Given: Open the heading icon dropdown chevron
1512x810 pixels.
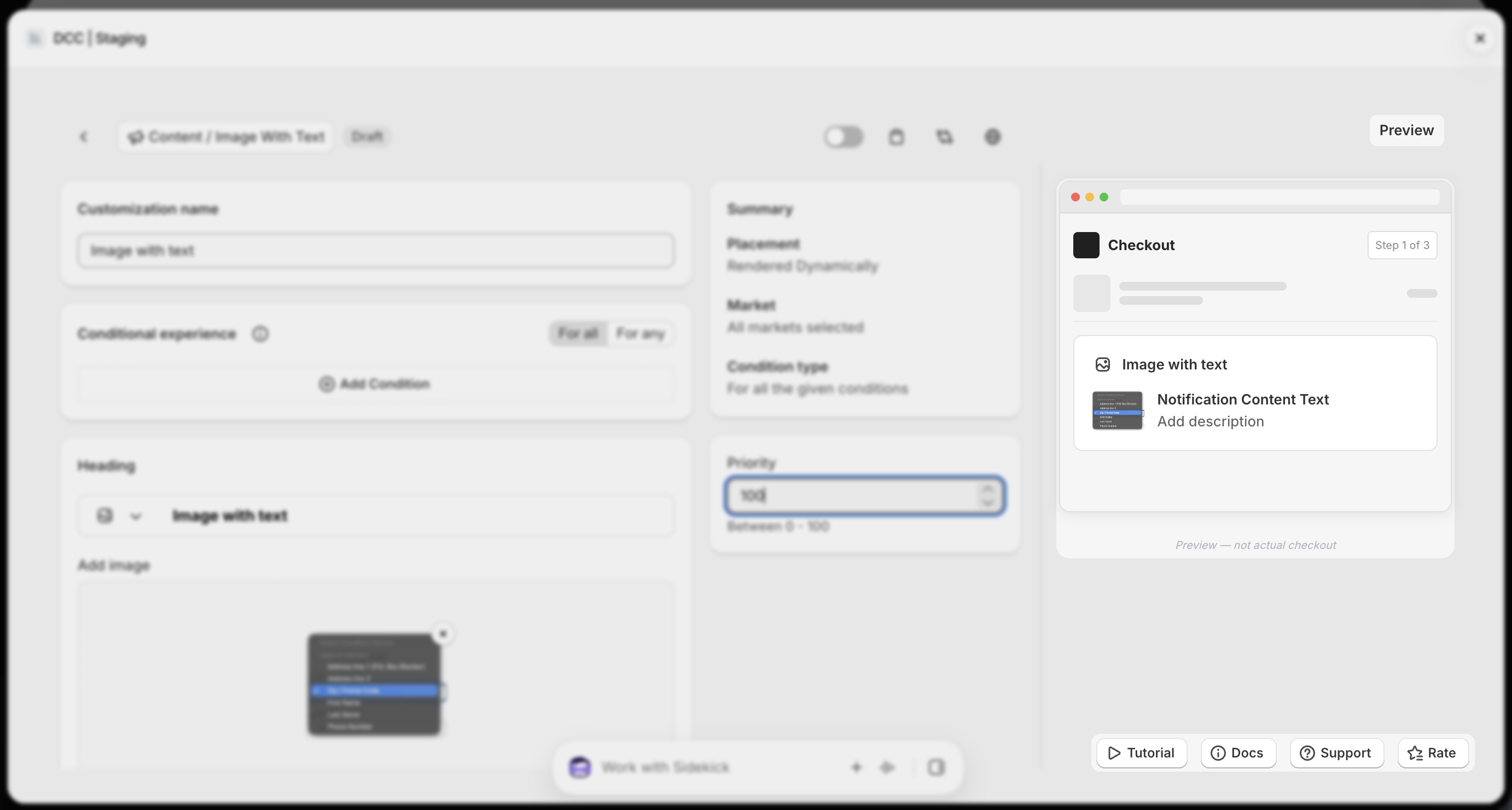Looking at the screenshot, I should click(x=136, y=516).
